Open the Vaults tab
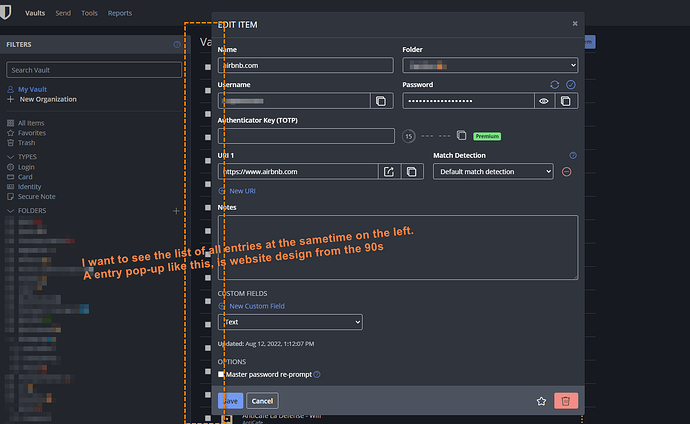Image resolution: width=690 pixels, height=424 pixels. pos(35,13)
